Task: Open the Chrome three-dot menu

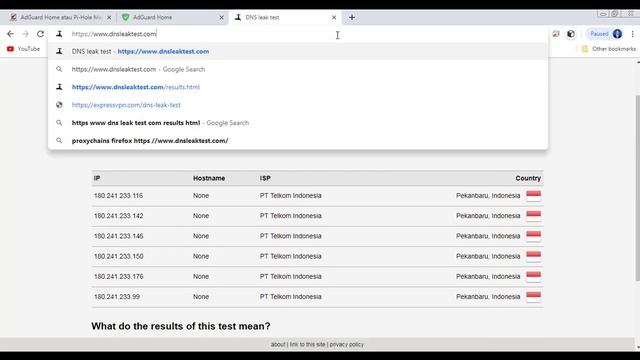Action: pos(633,34)
